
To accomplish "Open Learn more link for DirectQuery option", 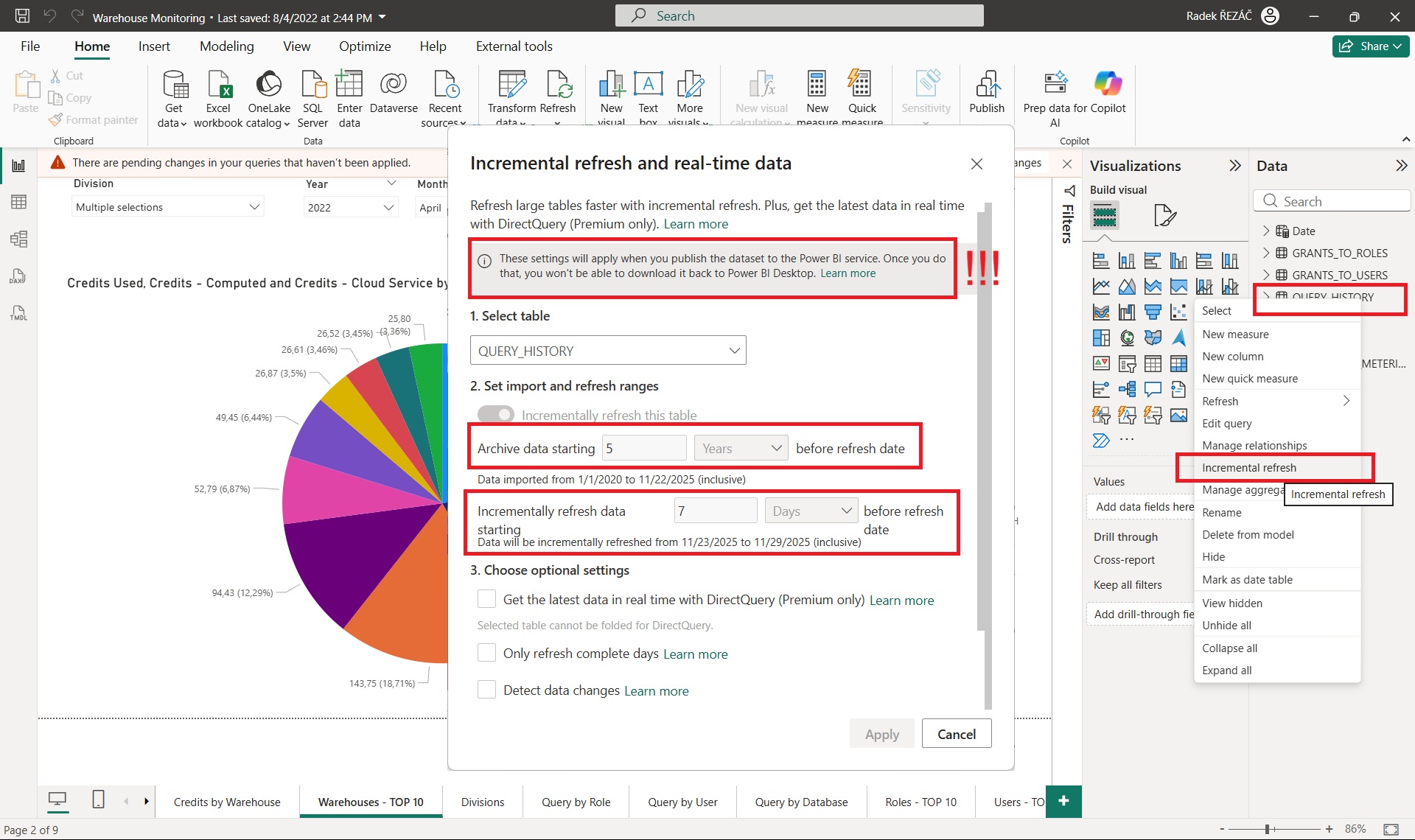I will [x=901, y=601].
